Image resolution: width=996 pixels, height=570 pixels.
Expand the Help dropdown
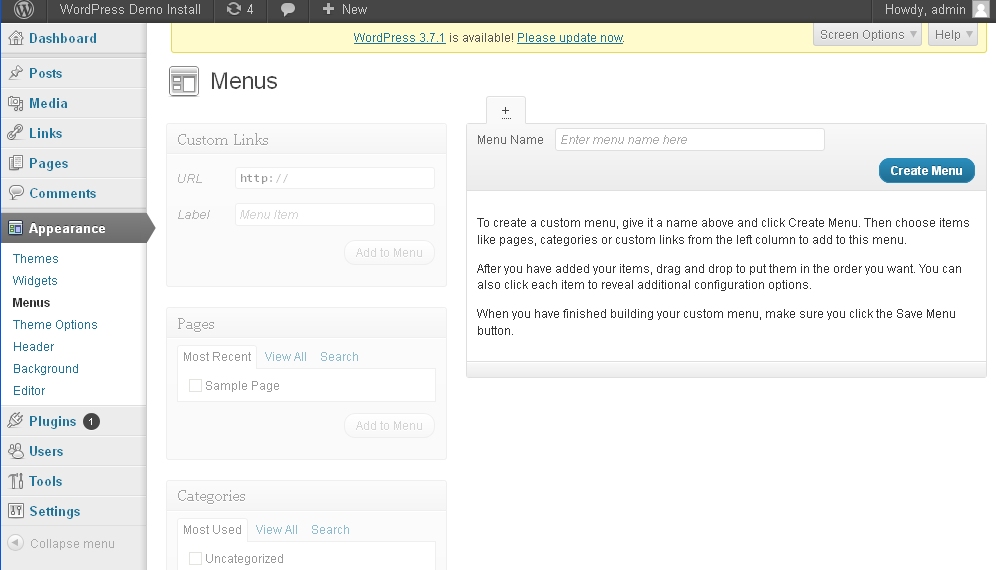(x=954, y=34)
